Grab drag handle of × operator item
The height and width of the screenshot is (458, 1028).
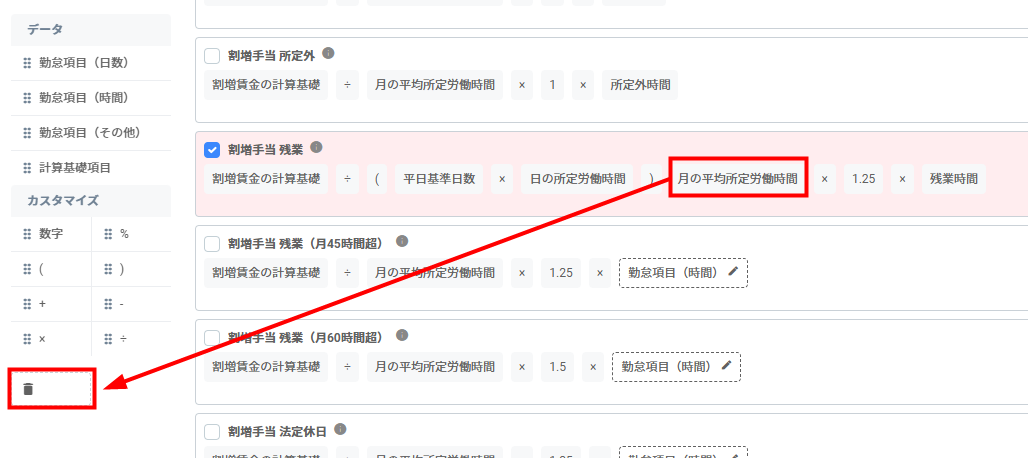coord(28,339)
